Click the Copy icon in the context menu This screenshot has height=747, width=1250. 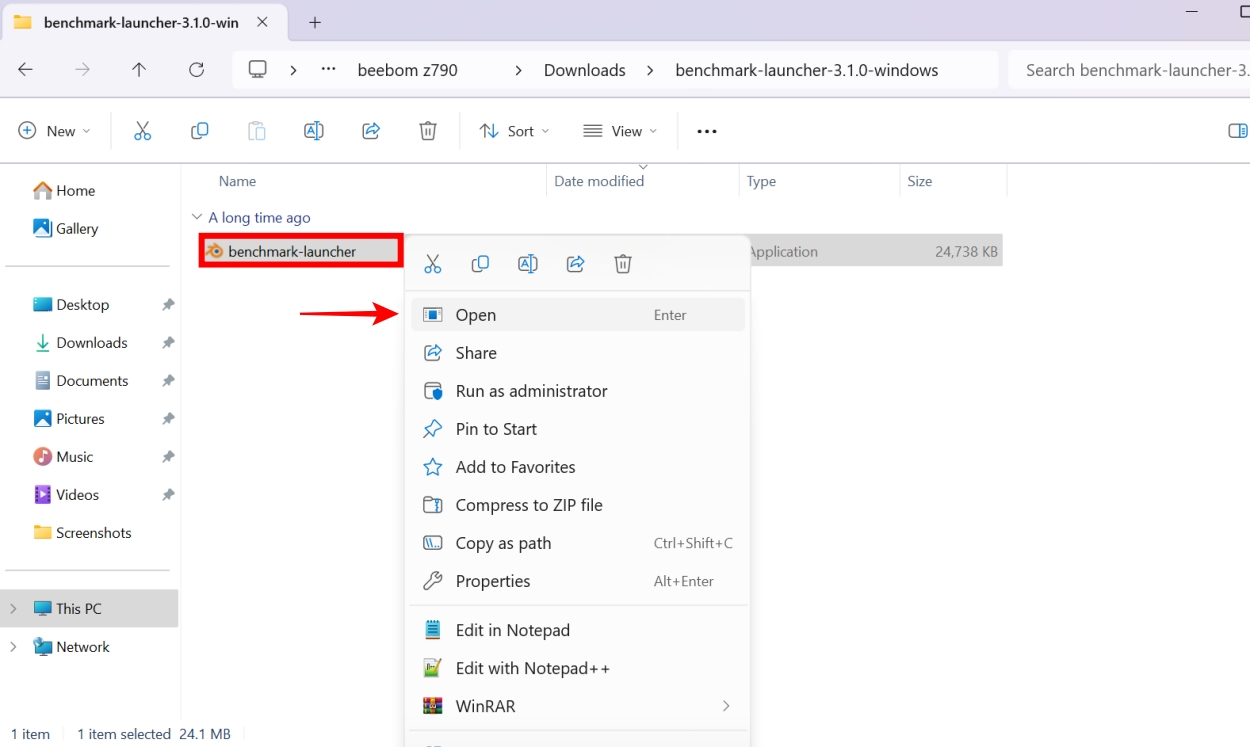click(x=480, y=264)
